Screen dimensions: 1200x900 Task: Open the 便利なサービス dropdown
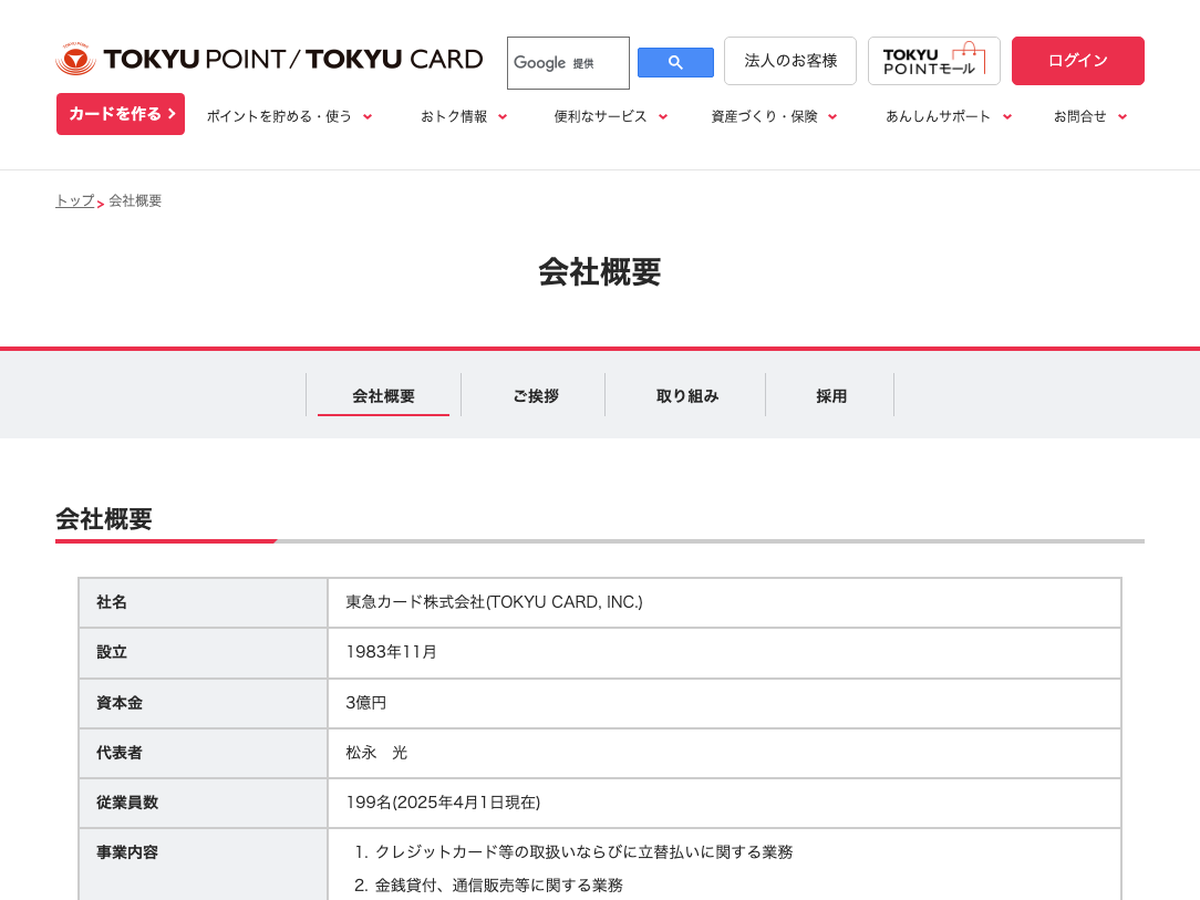(x=610, y=116)
